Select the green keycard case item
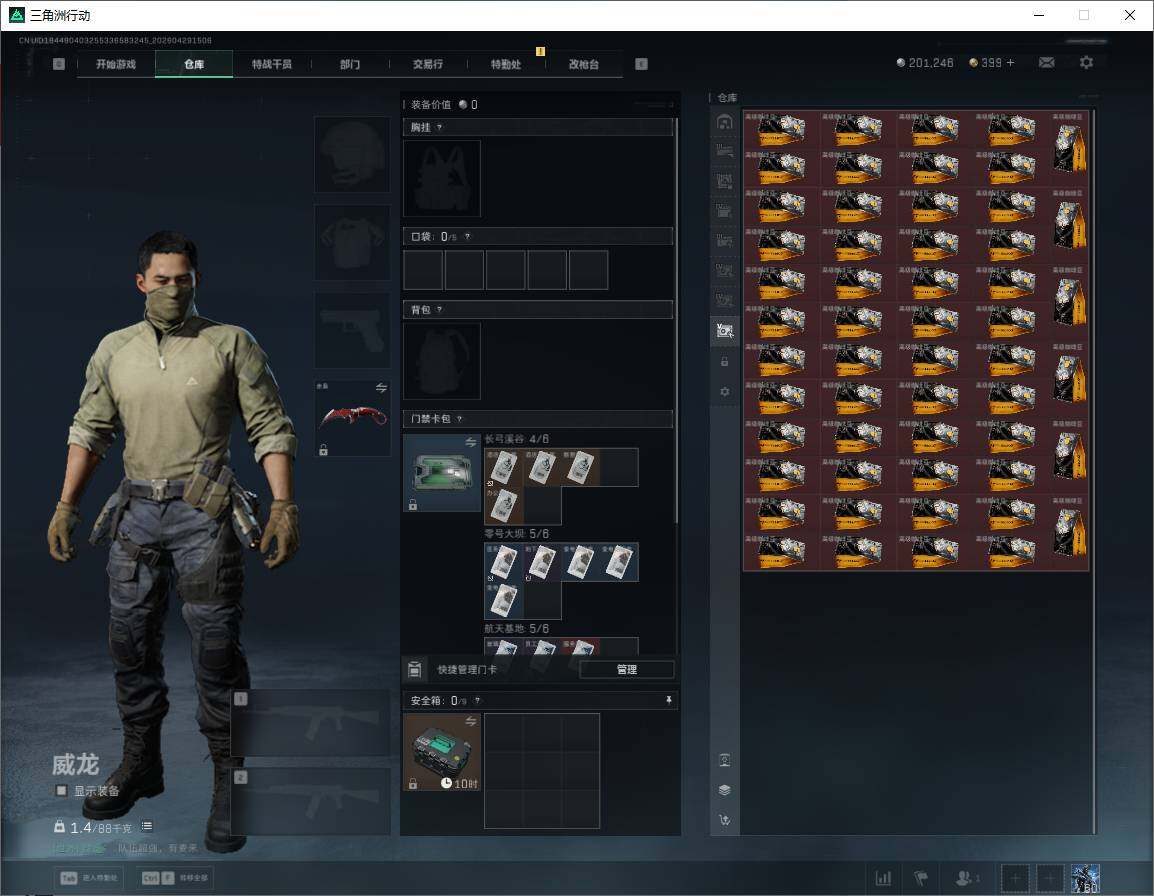The width and height of the screenshot is (1154, 896). click(442, 473)
